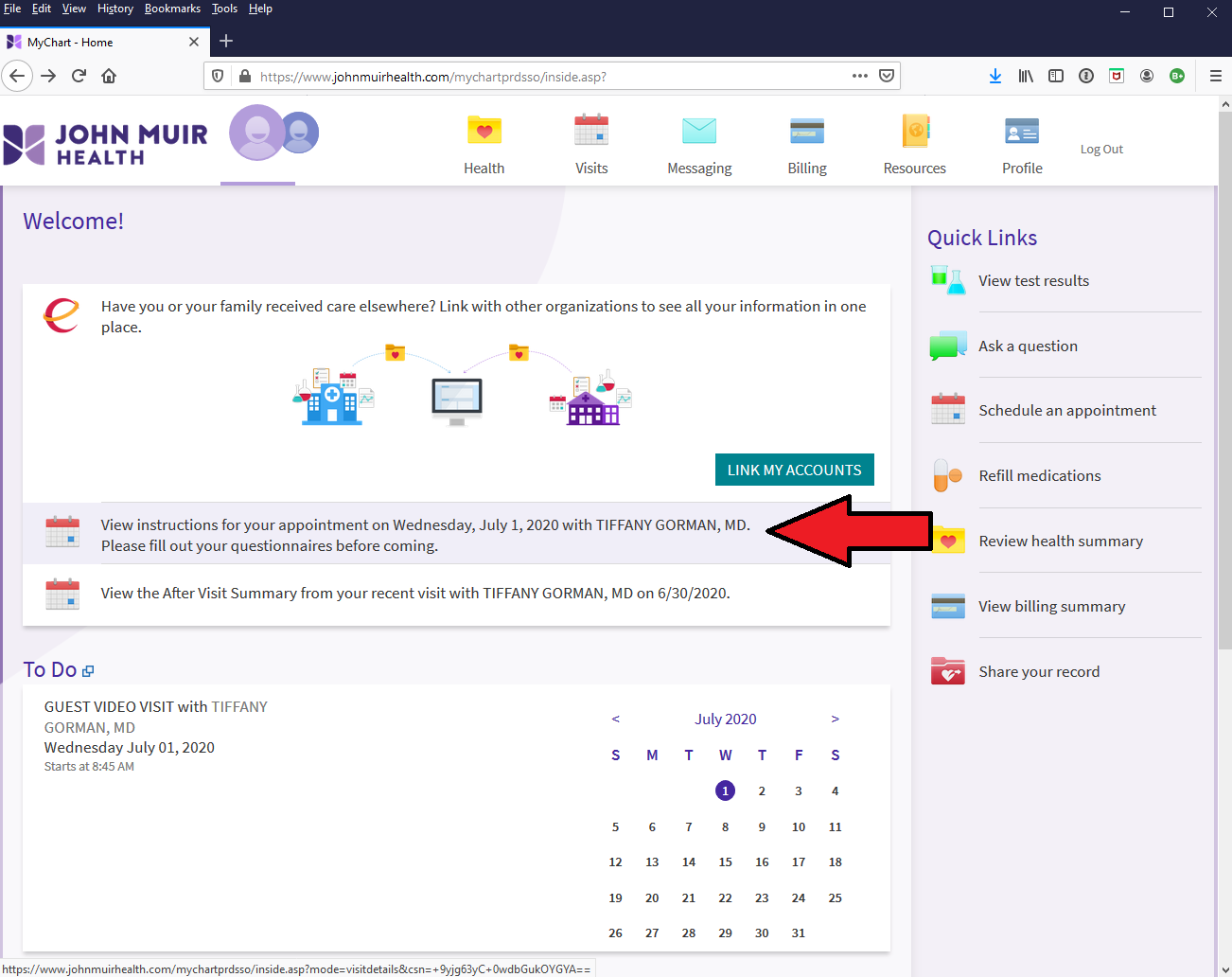Open the Visits calendar icon

591,131
